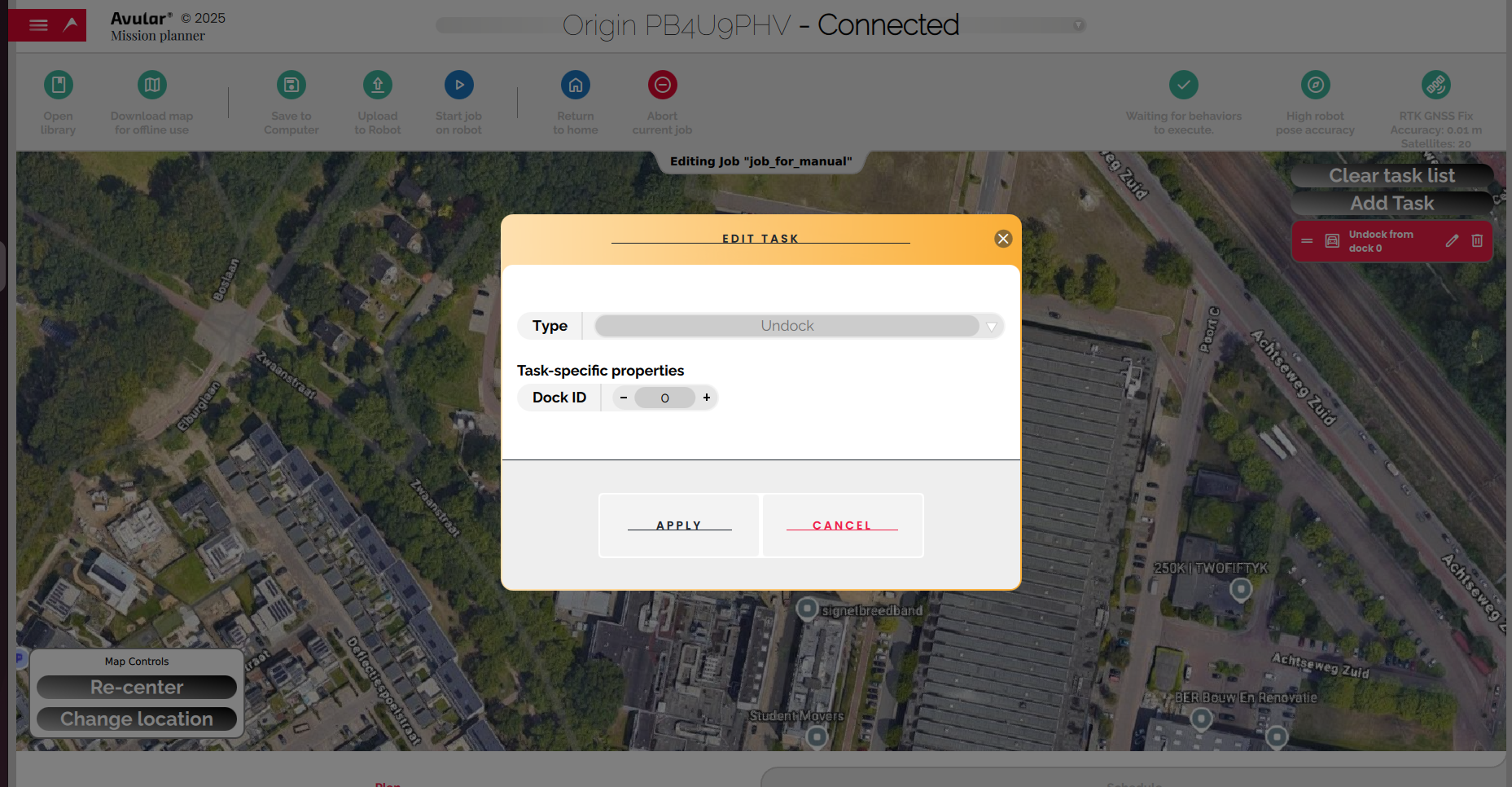Increase the Dock ID value
Viewport: 1512px width, 787px height.
pos(707,398)
